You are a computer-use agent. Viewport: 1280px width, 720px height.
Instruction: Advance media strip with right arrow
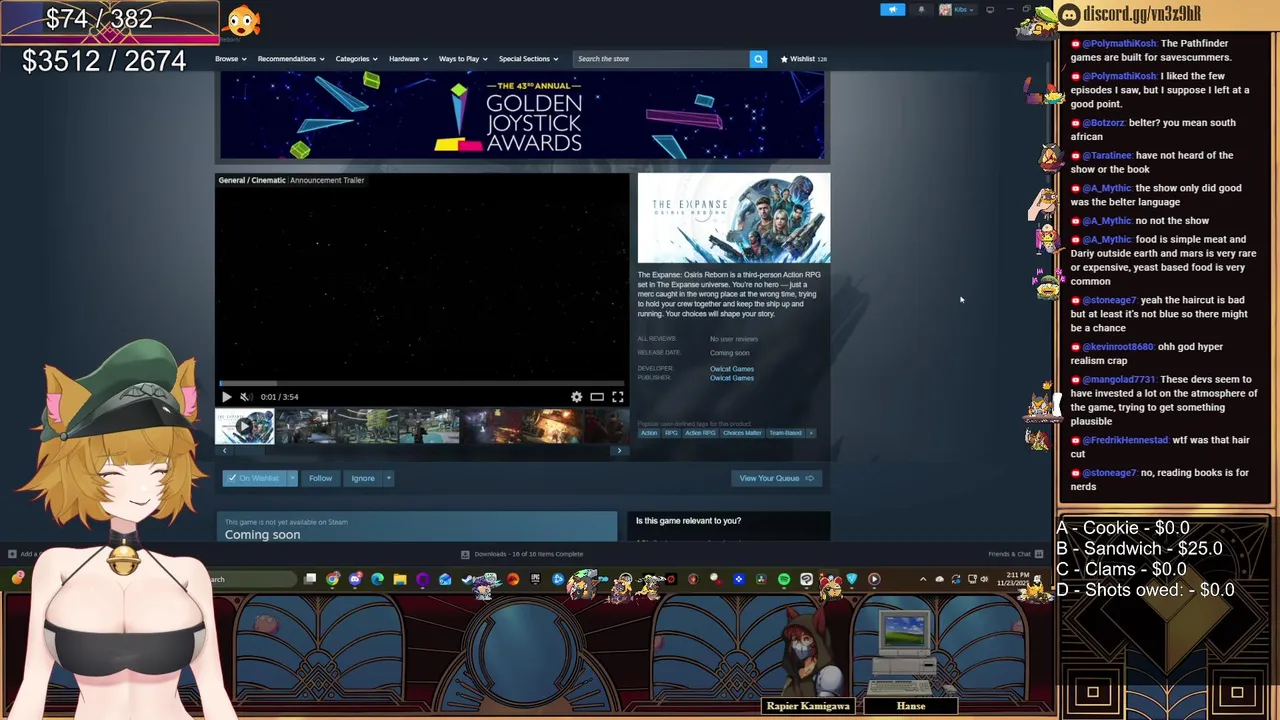coord(619,451)
